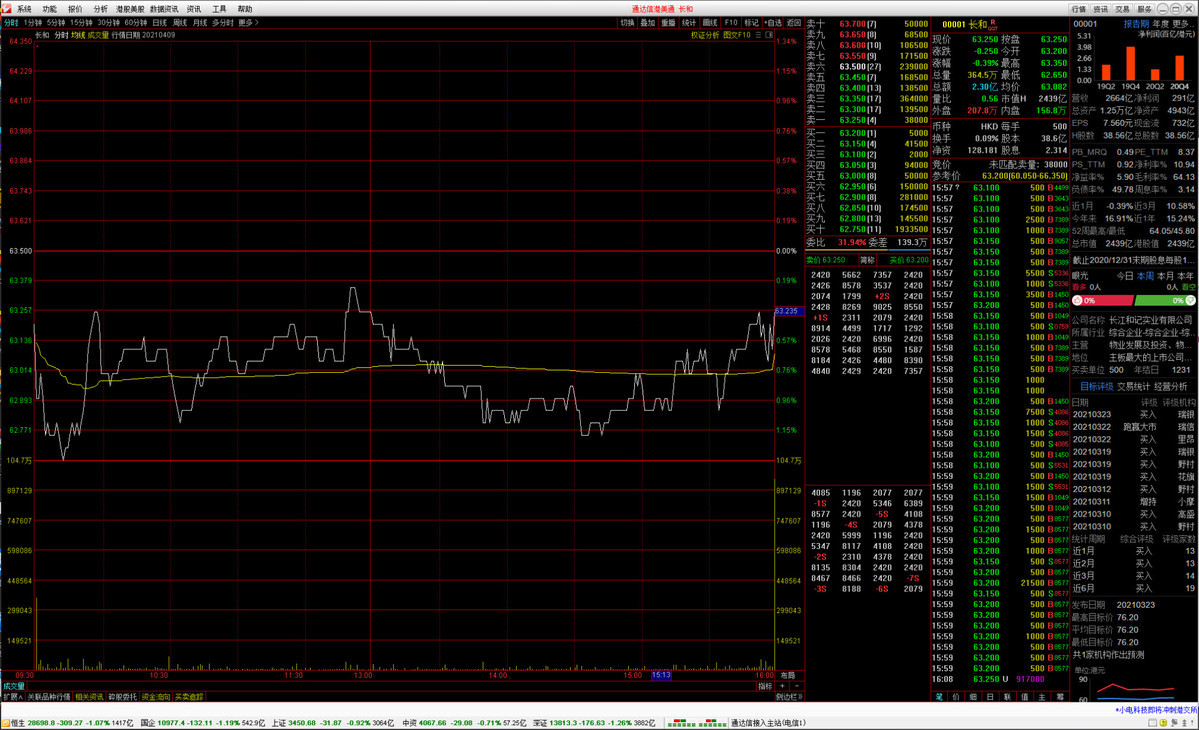Click the red thumbs-up 看多 icon
This screenshot has width=1199, height=730.
click(x=1077, y=300)
